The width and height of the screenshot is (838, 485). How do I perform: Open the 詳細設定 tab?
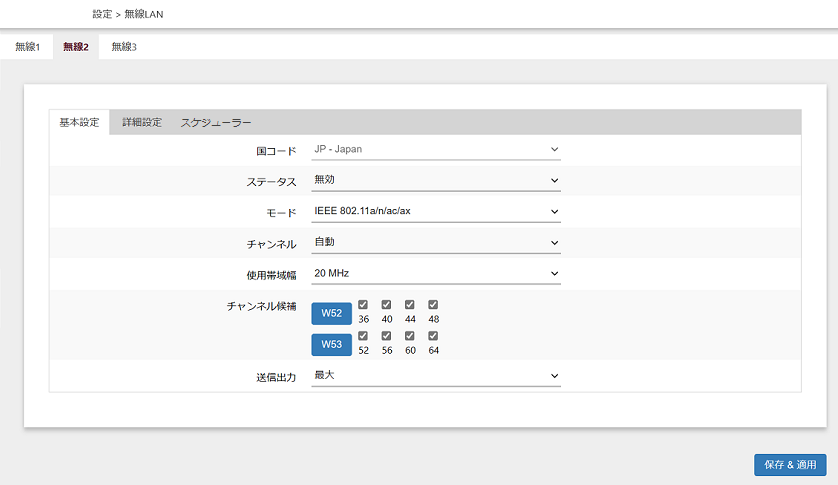[142, 122]
